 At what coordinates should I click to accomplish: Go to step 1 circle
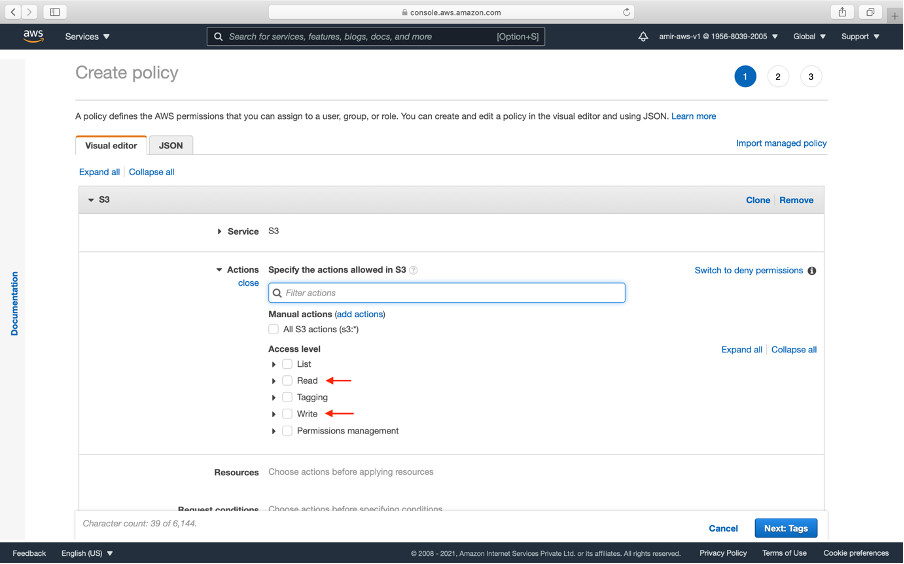(x=745, y=77)
